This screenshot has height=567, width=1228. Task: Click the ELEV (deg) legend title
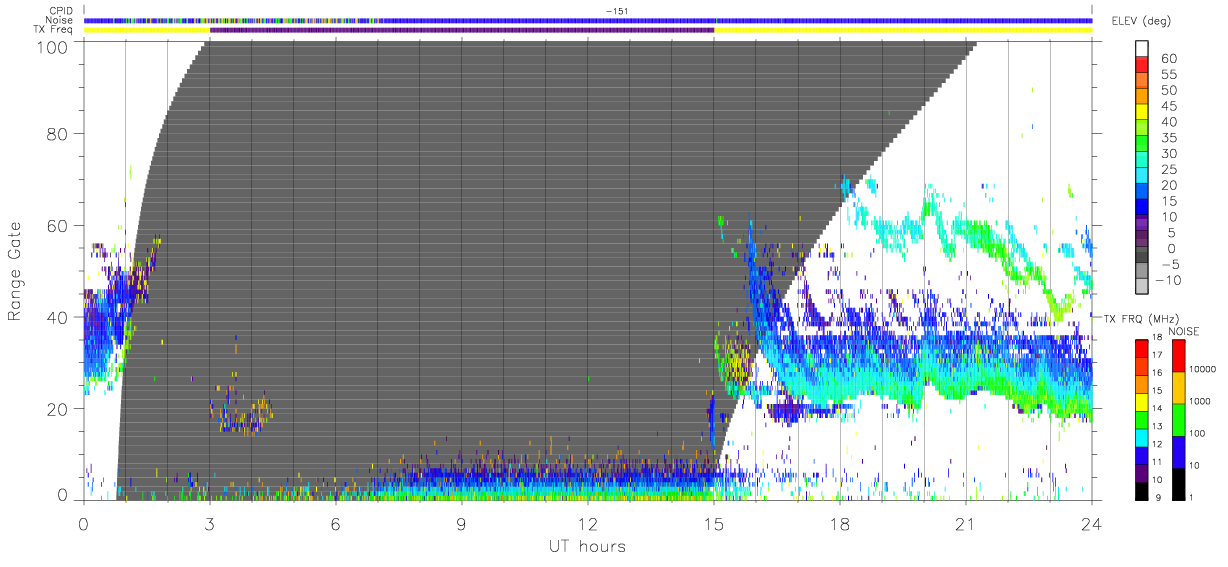1143,21
